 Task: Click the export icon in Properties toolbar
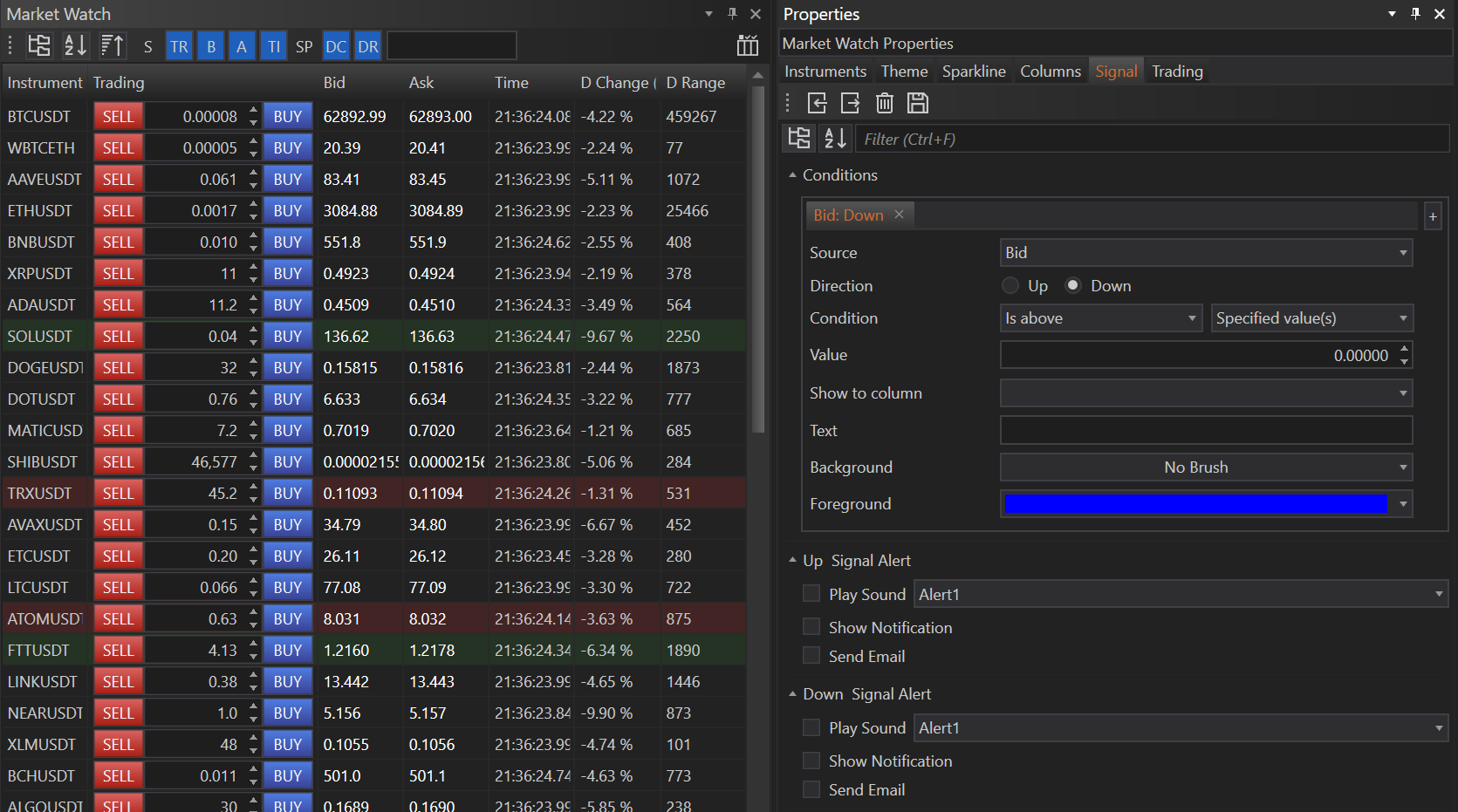pos(850,103)
